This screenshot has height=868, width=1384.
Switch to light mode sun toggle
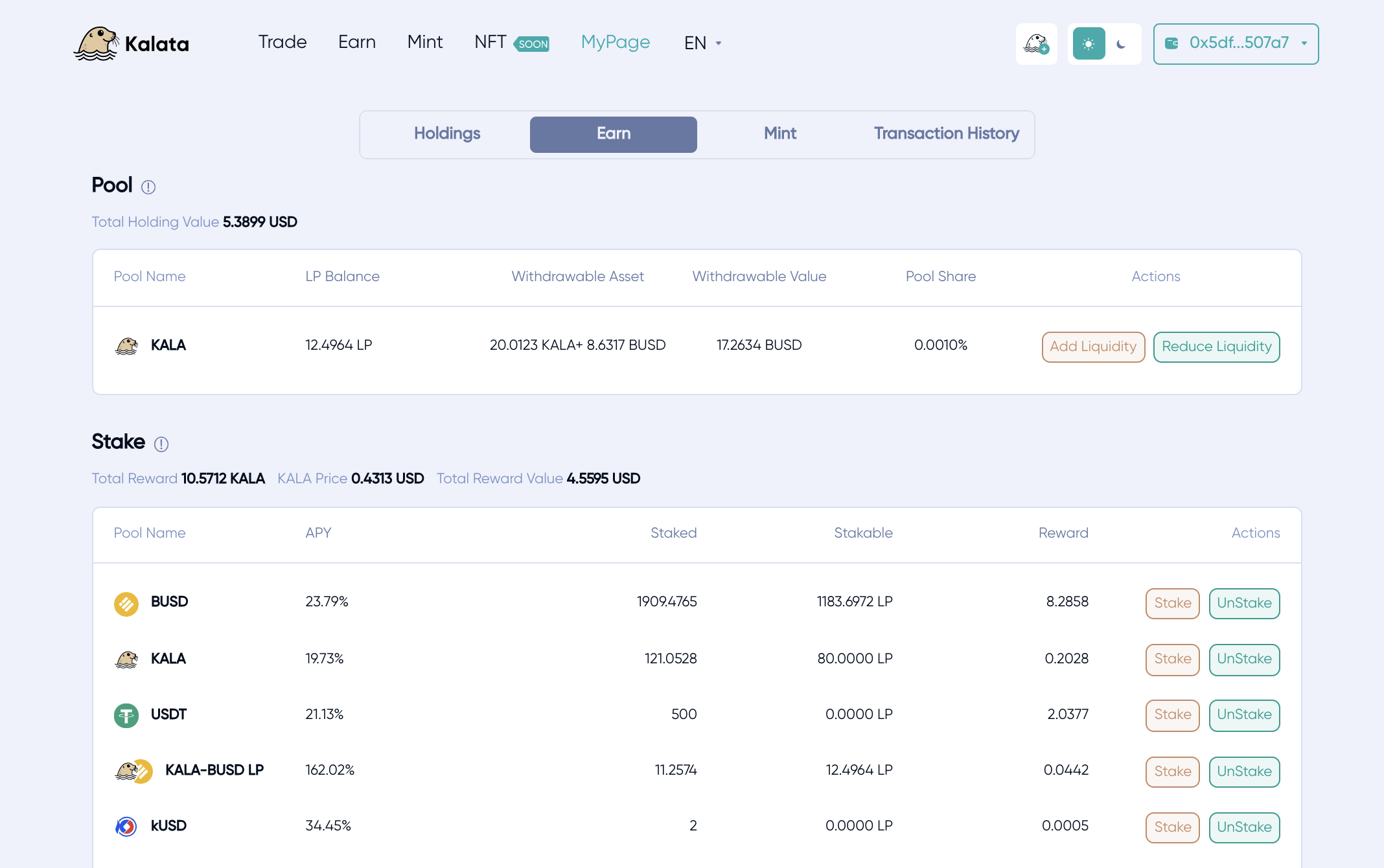click(x=1089, y=44)
